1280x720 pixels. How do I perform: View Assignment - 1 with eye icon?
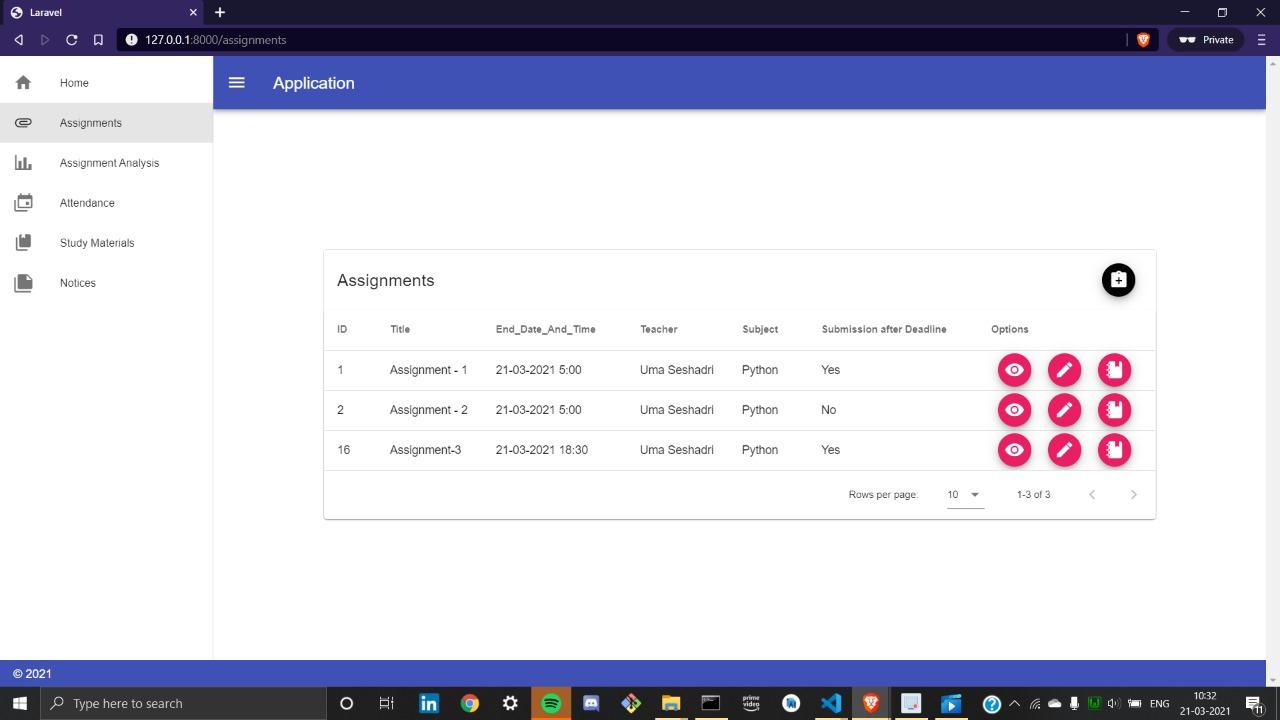[x=1014, y=370]
